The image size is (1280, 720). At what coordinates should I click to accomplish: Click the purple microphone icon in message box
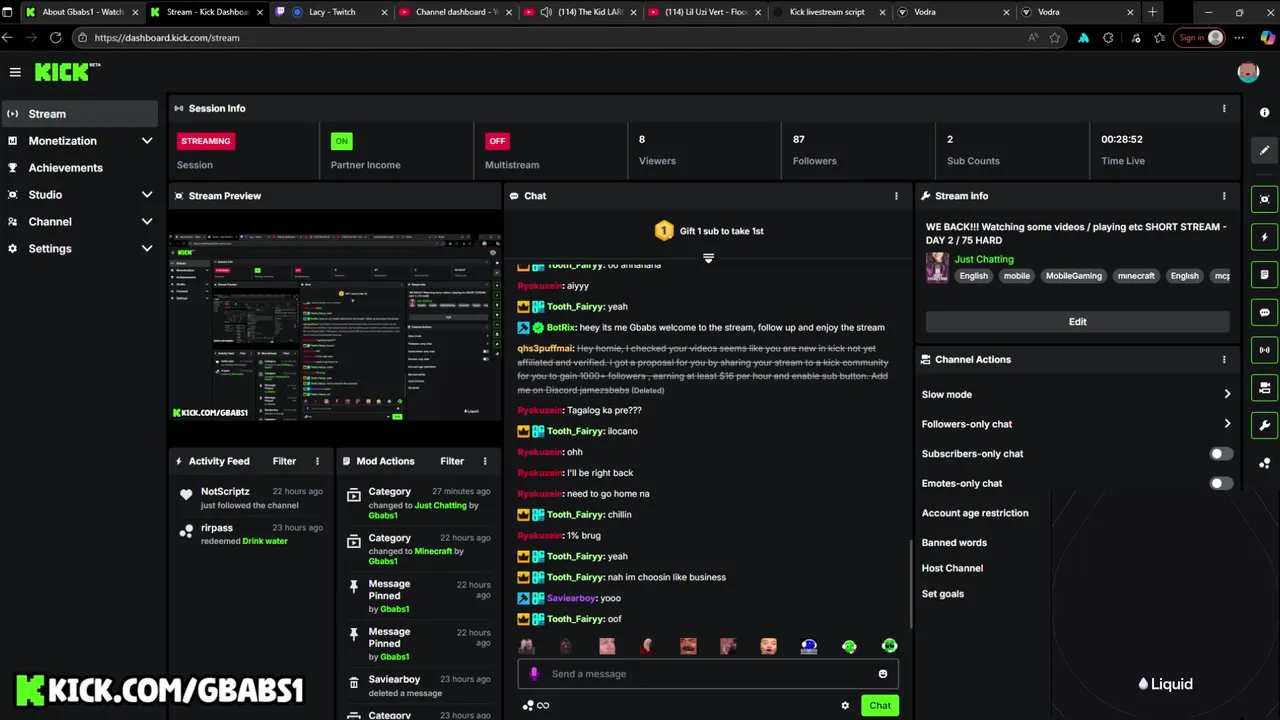pos(534,674)
